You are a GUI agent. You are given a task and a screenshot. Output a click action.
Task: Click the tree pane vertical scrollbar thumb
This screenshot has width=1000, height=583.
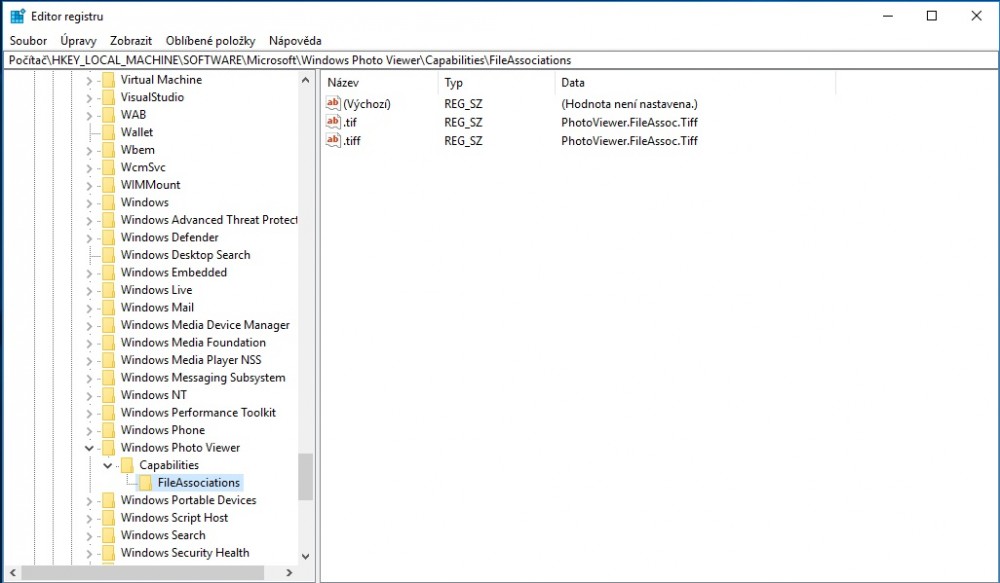(305, 476)
